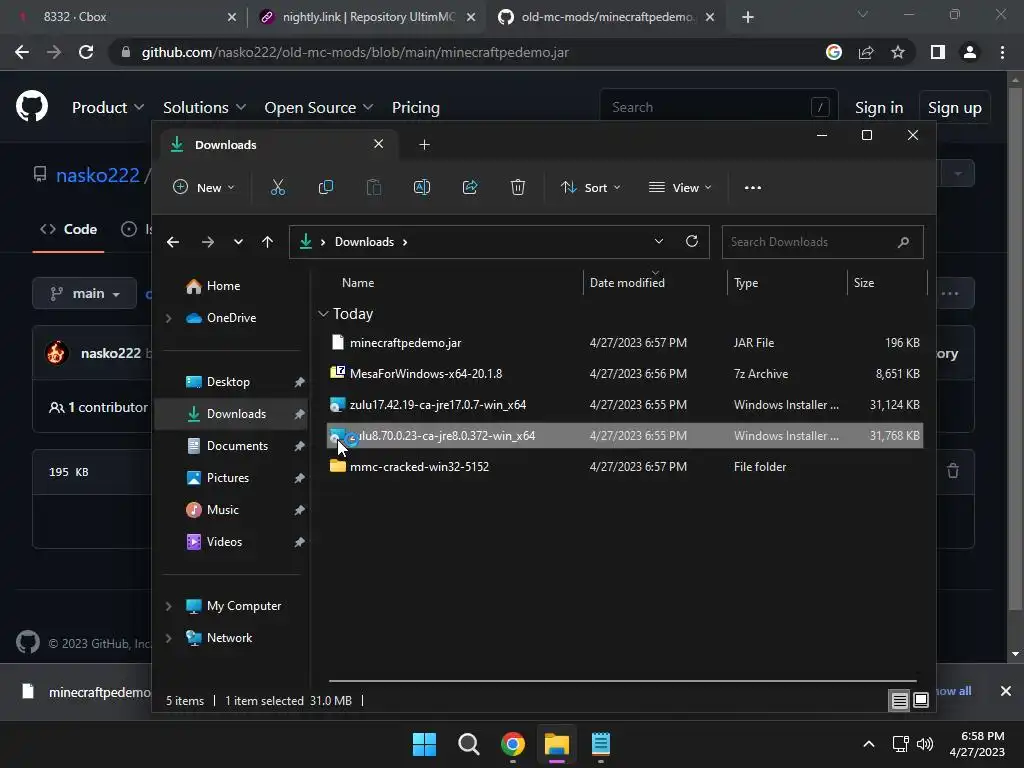Open the Open Source menu on GitHub
Image resolution: width=1024 pixels, height=768 pixels.
point(319,107)
